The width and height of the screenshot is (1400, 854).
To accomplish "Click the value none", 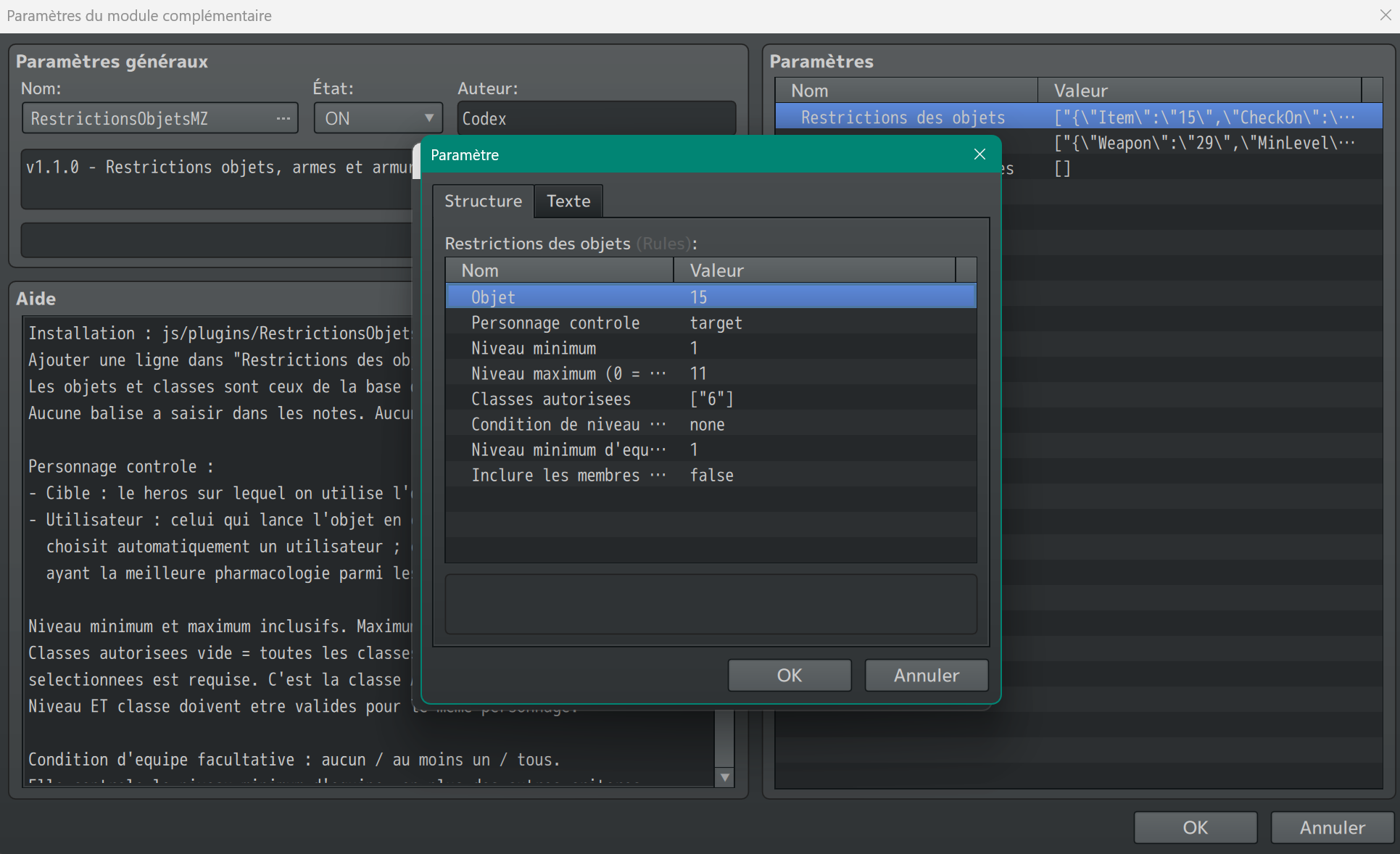I will (x=707, y=424).
